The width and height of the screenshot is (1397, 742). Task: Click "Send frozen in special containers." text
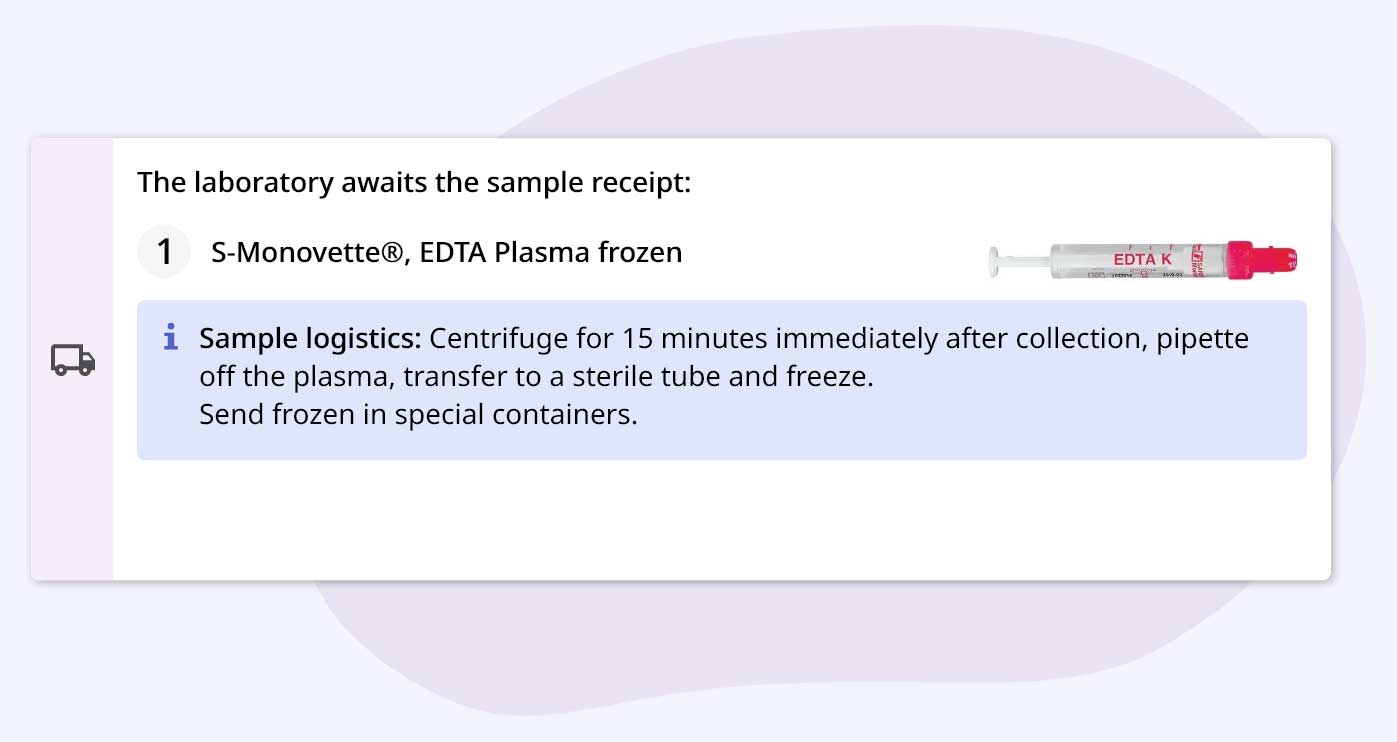point(418,414)
